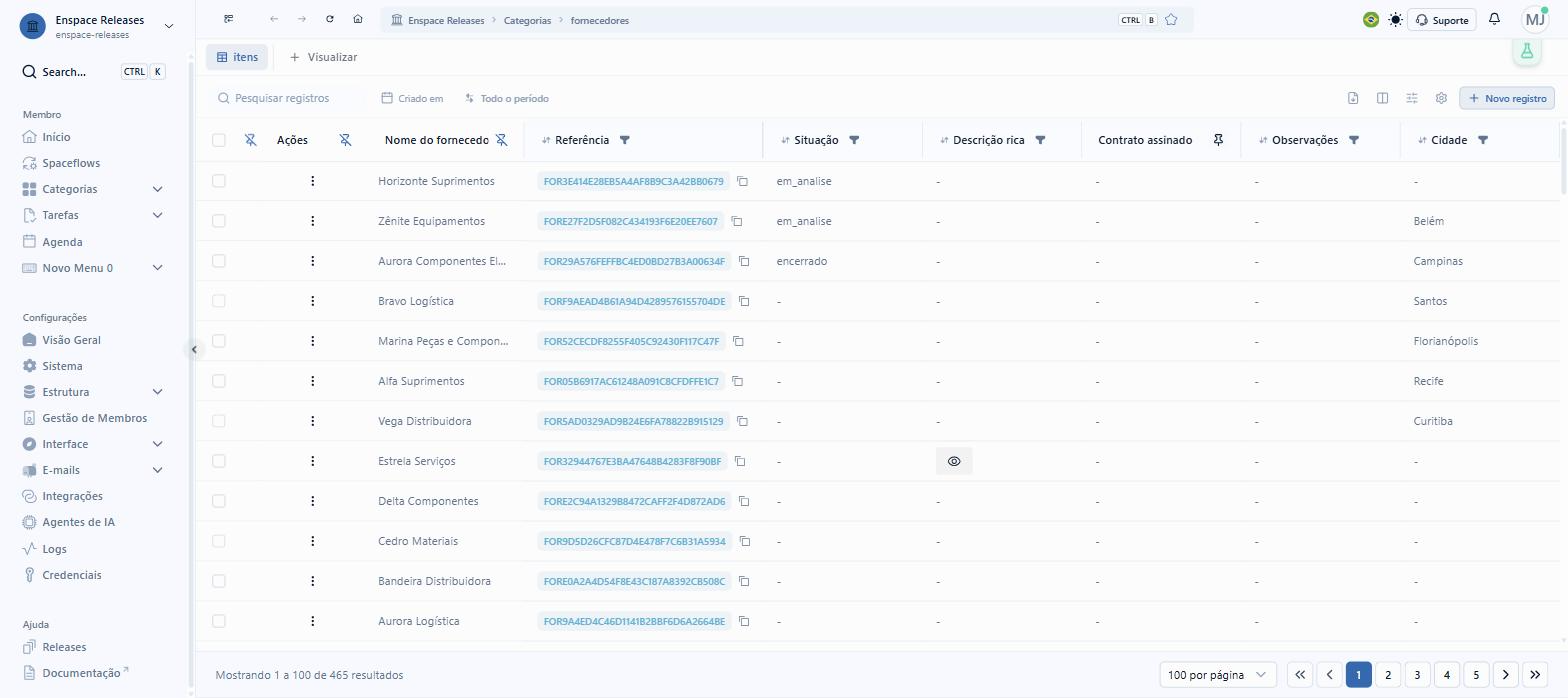Image resolution: width=1568 pixels, height=698 pixels.
Task: Add a view with Visualizar tab
Action: click(x=323, y=57)
